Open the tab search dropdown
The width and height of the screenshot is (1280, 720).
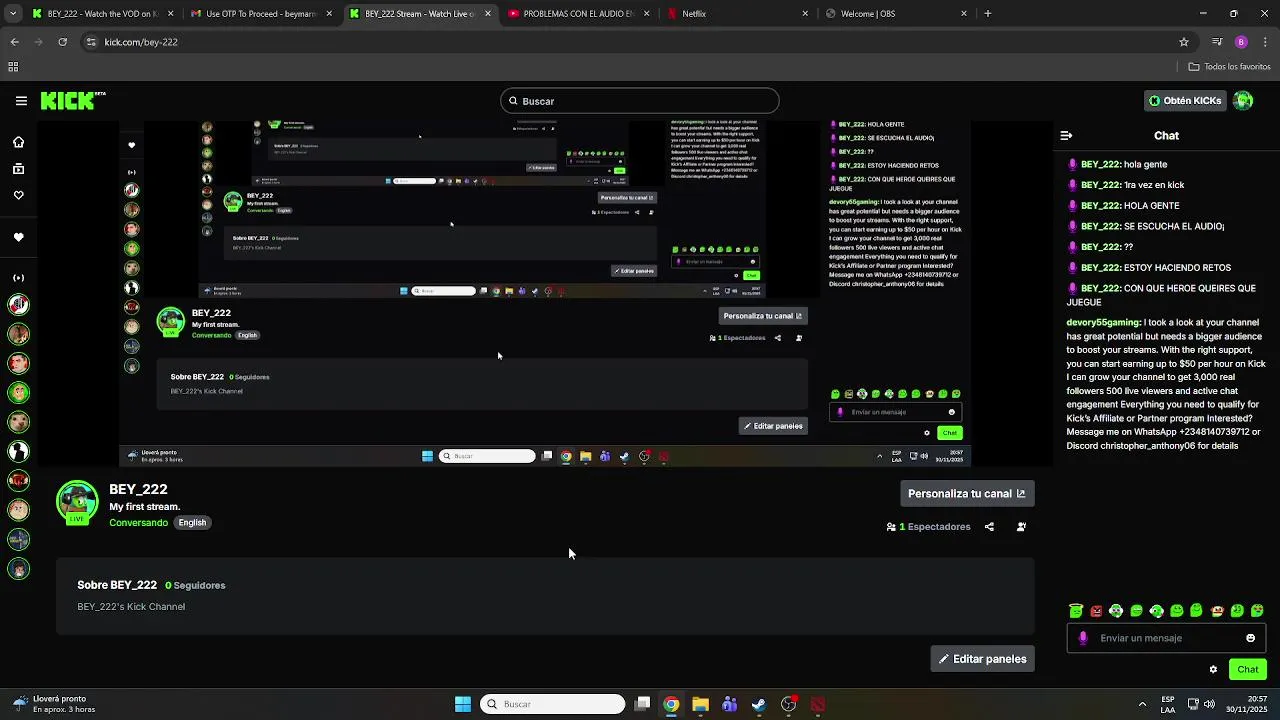(13, 14)
